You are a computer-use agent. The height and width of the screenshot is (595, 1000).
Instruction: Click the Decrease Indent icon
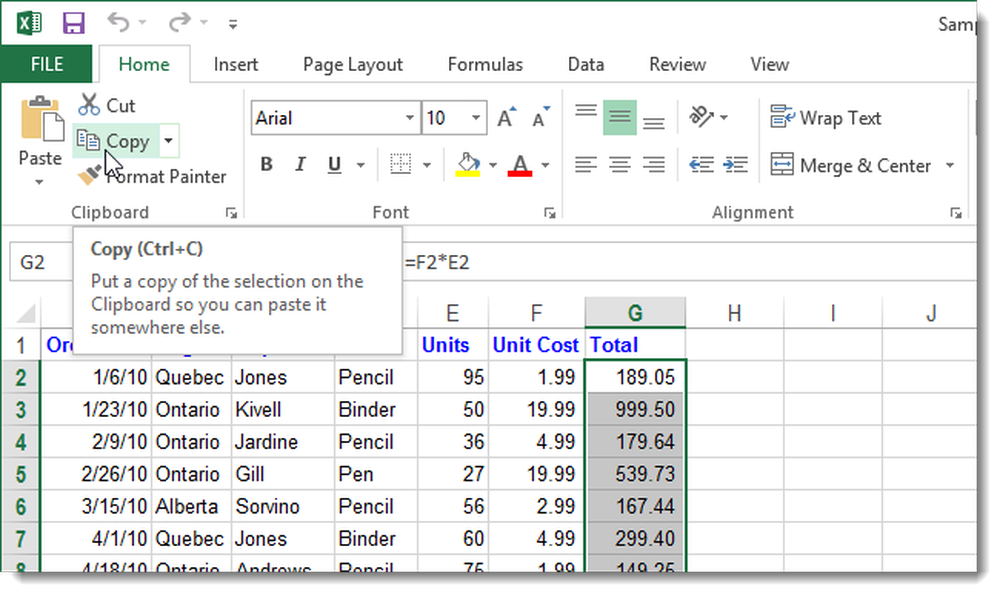(702, 165)
